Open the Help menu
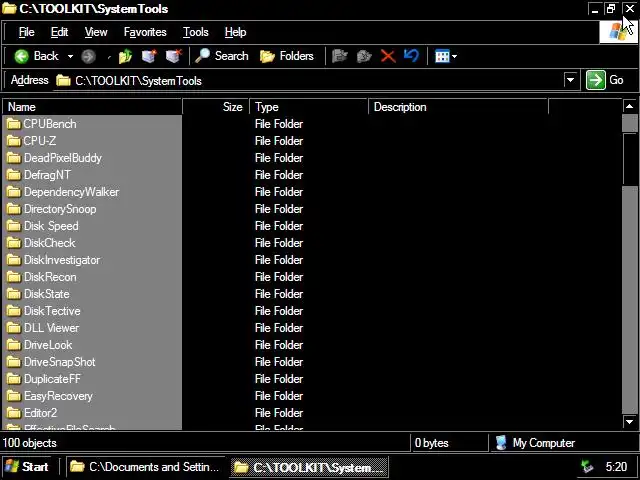Screen dimensions: 640x480 coord(235,32)
